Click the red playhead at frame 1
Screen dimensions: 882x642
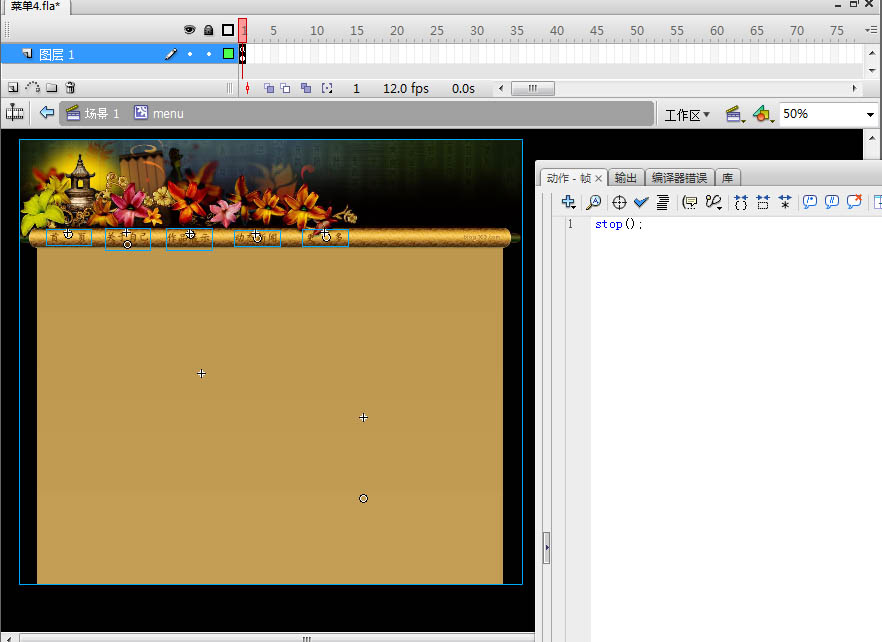pos(242,30)
